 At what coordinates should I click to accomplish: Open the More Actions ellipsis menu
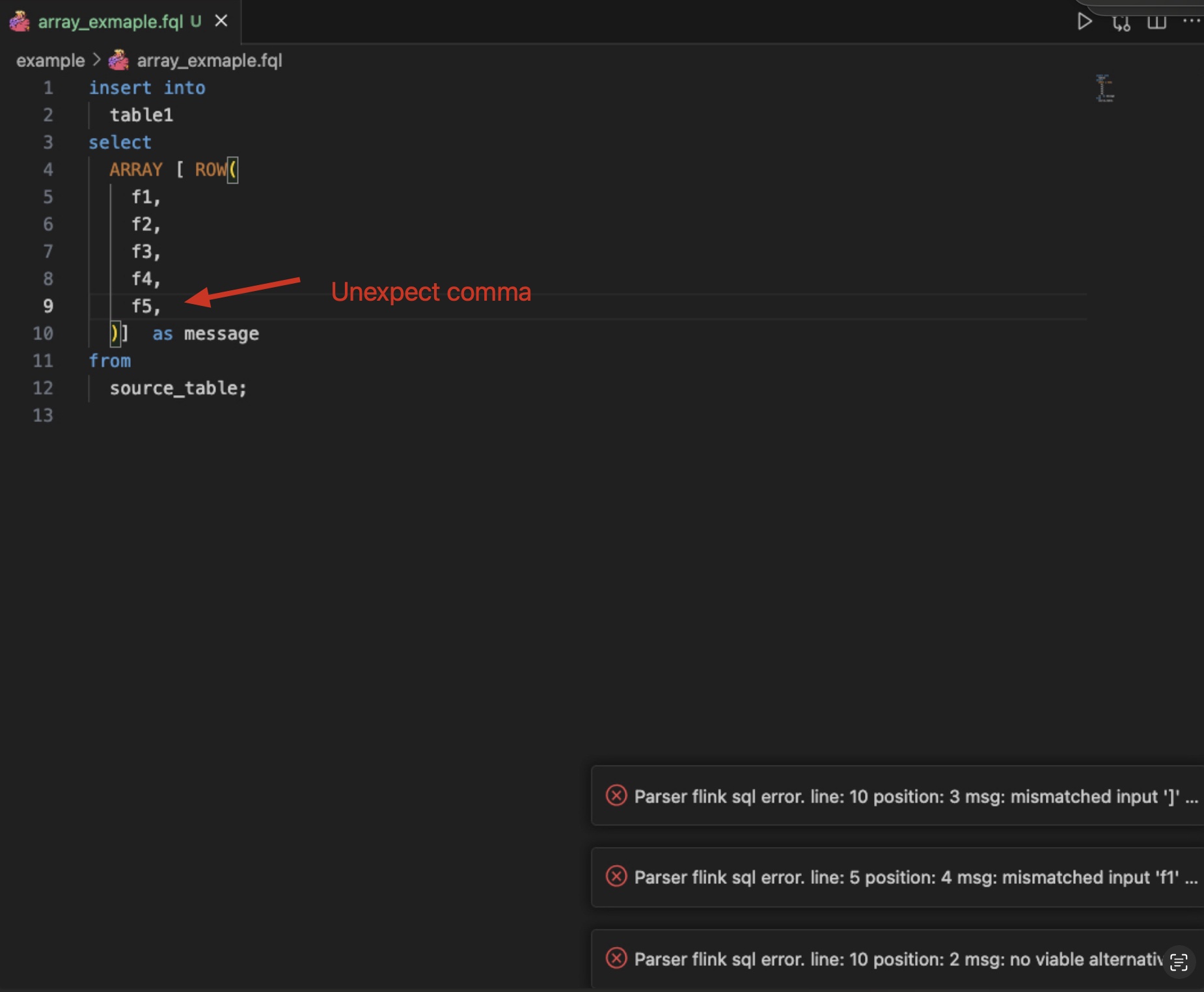pos(1191,21)
